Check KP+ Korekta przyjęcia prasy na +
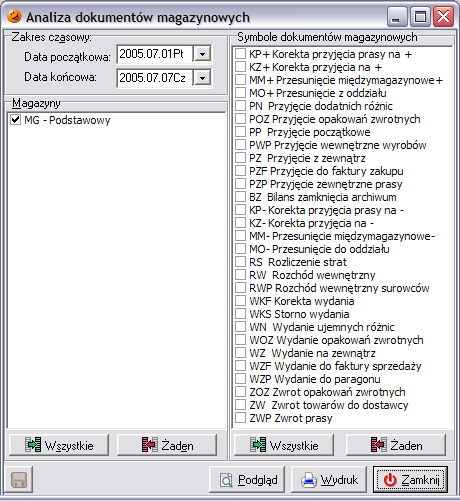The width and height of the screenshot is (460, 501). (240, 54)
